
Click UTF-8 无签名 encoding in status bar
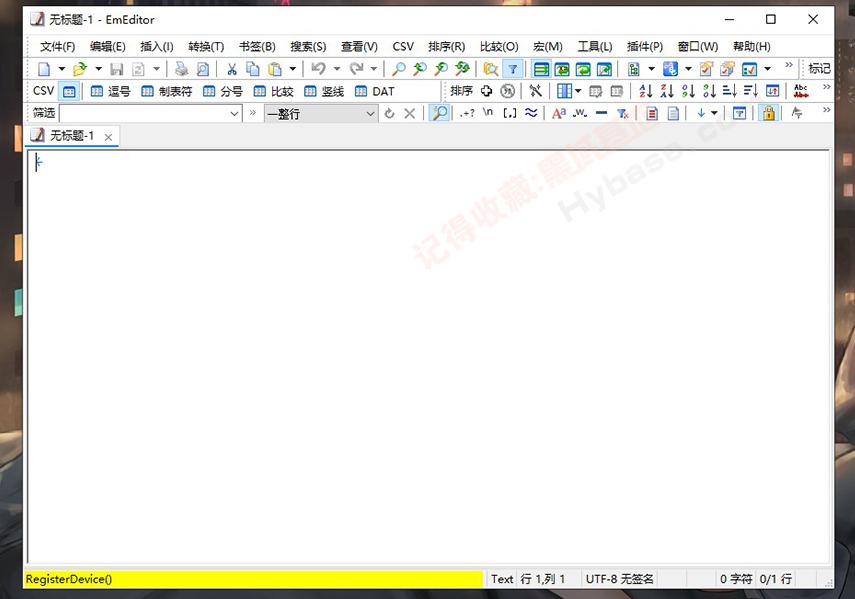coord(619,579)
